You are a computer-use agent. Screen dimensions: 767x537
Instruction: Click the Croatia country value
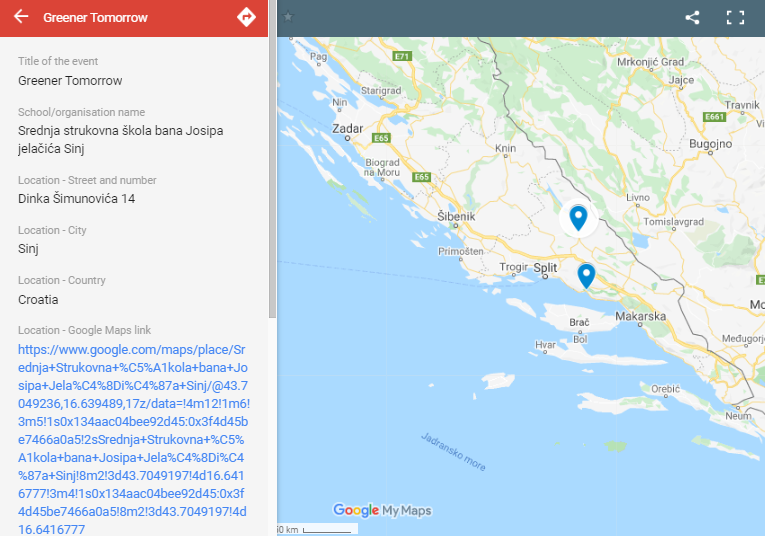(38, 299)
